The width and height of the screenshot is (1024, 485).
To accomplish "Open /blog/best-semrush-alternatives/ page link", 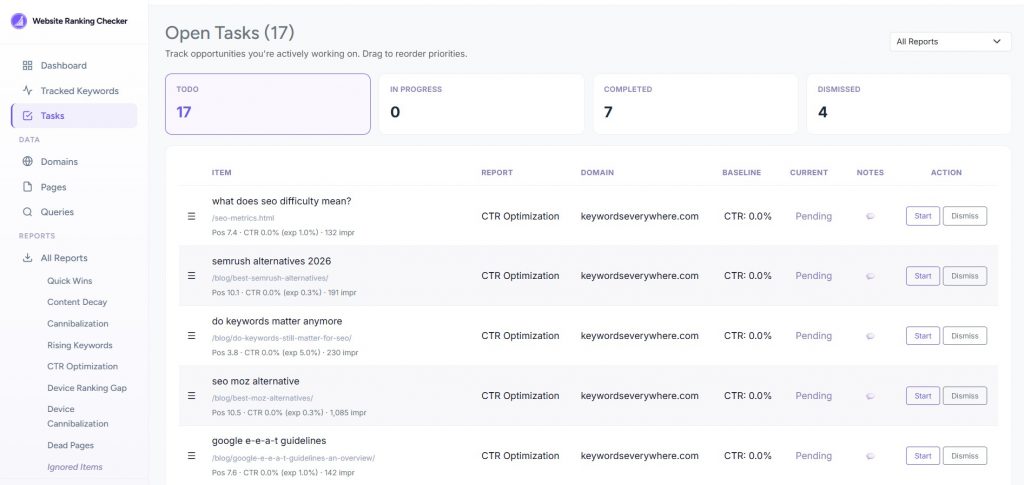I will tap(270, 278).
